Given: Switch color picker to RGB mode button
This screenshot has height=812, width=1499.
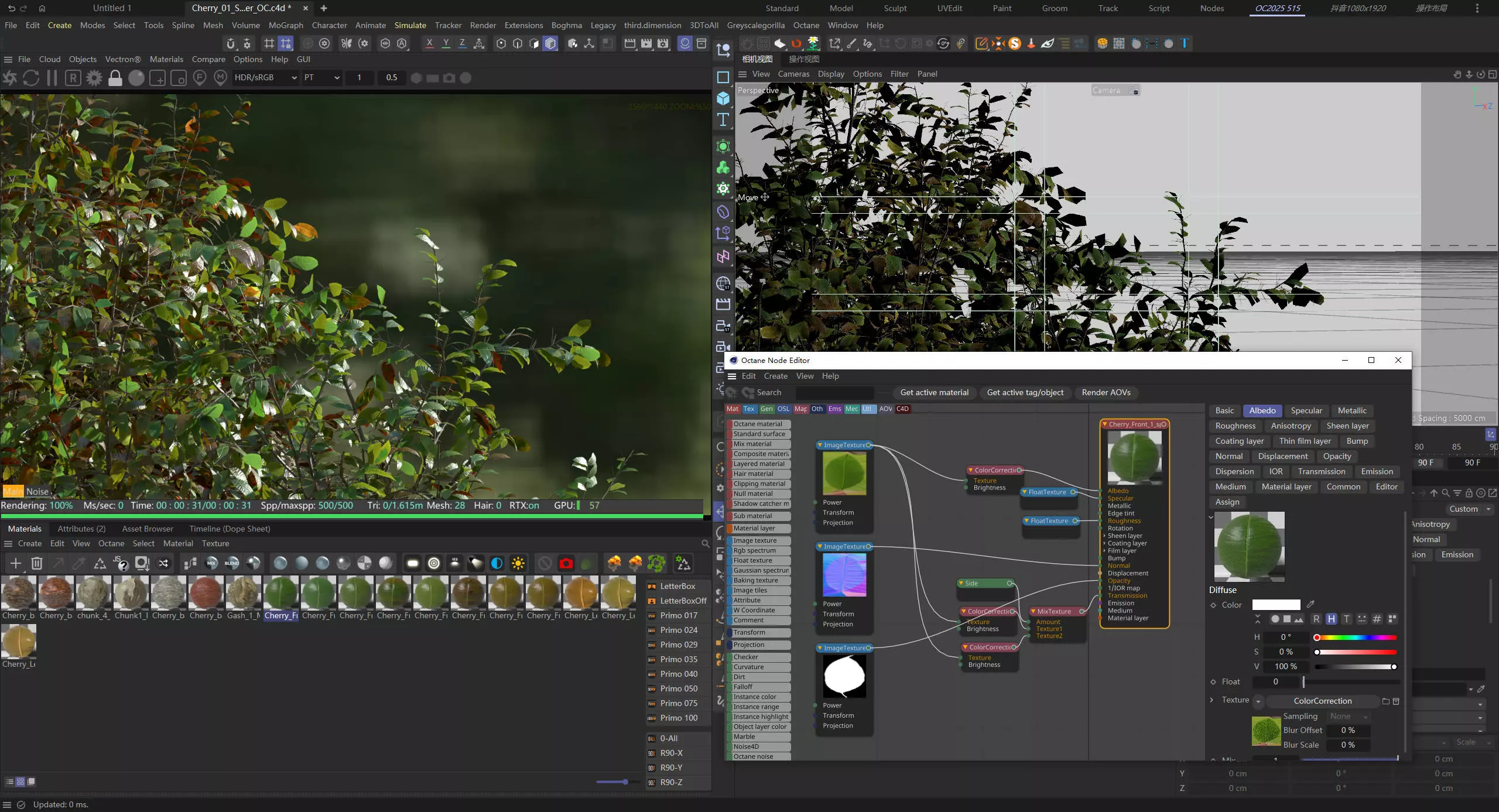Looking at the screenshot, I should (x=1316, y=619).
